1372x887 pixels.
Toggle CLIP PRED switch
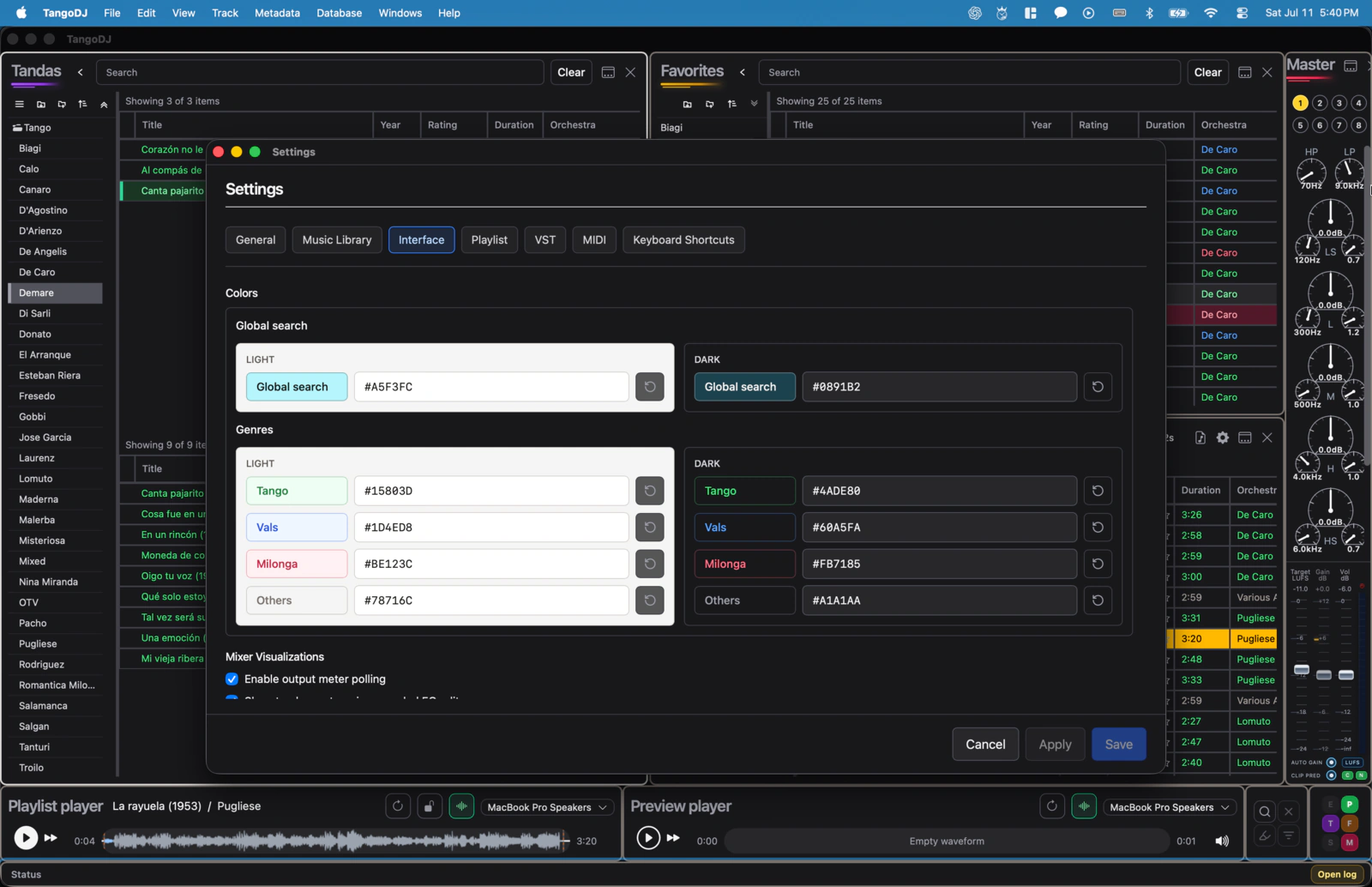click(1332, 775)
